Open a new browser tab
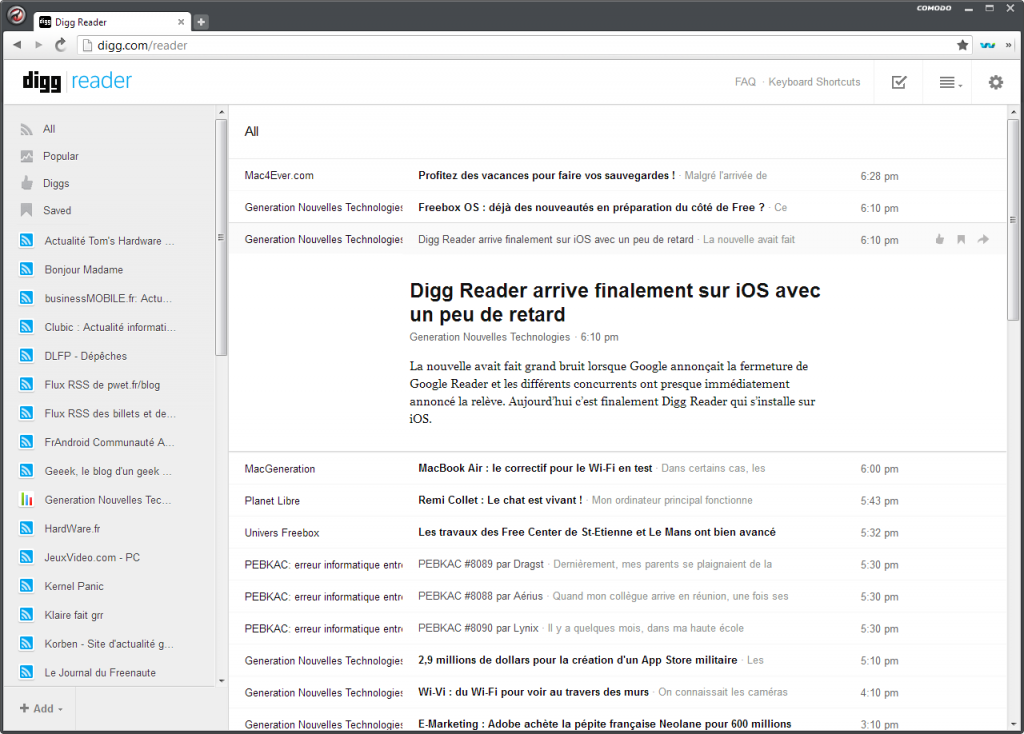The height and width of the screenshot is (734, 1024). pyautogui.click(x=201, y=22)
